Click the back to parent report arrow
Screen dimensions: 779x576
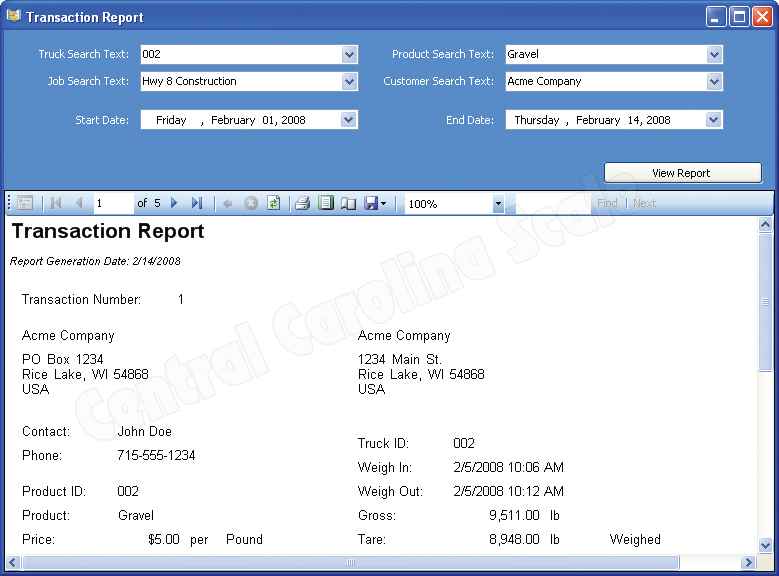(228, 203)
